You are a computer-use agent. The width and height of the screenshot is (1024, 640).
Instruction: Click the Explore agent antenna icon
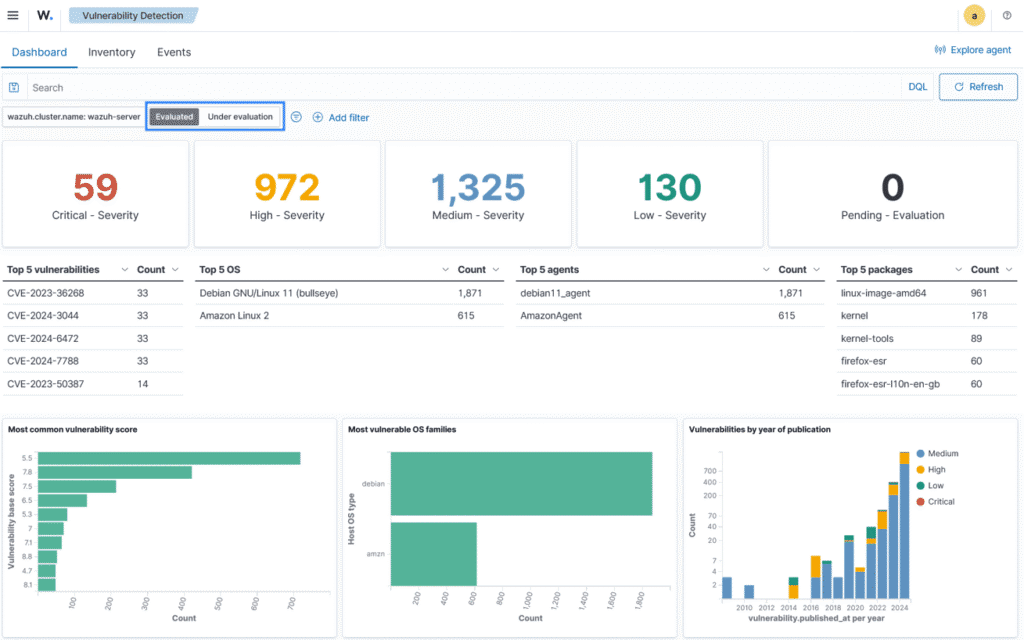[940, 50]
